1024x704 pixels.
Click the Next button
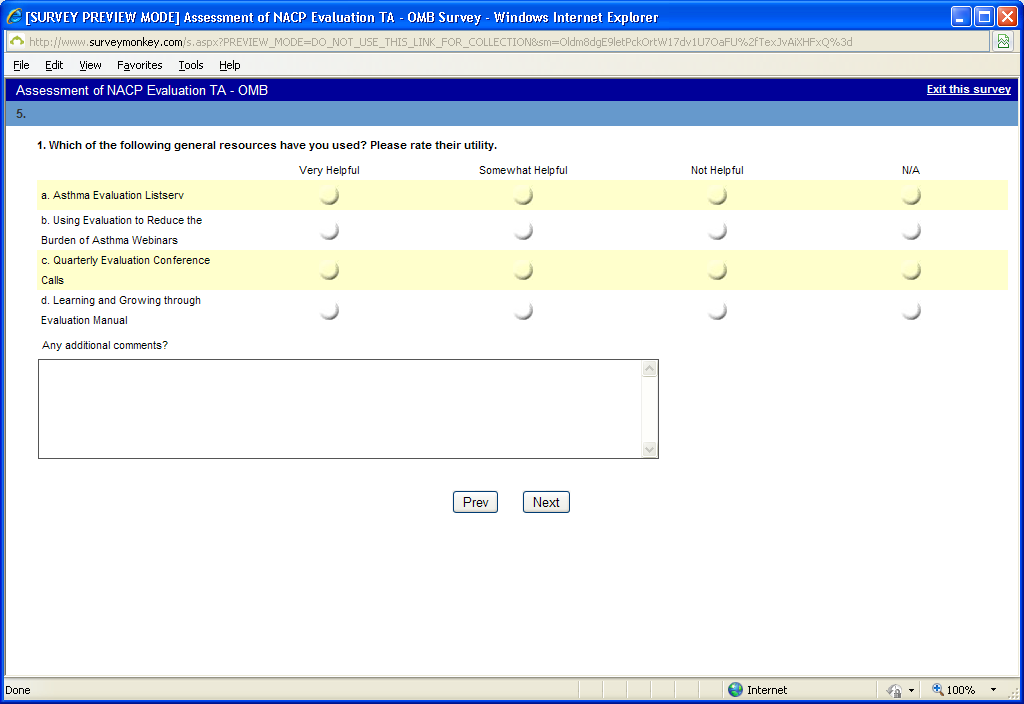546,502
